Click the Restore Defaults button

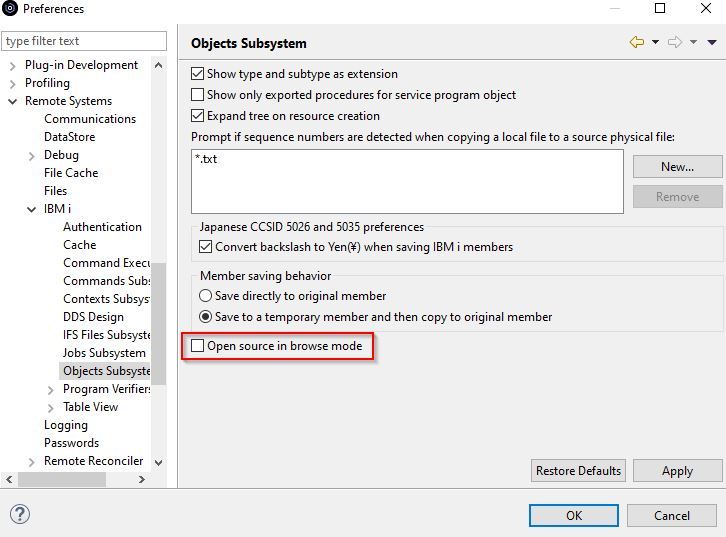click(578, 471)
